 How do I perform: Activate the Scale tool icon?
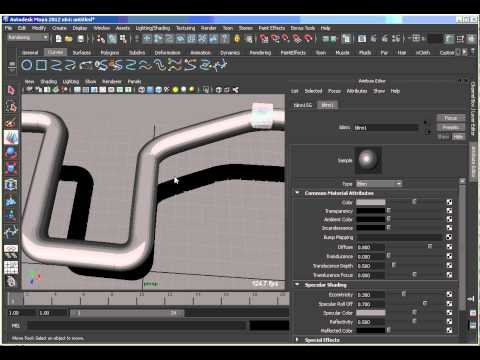11,169
